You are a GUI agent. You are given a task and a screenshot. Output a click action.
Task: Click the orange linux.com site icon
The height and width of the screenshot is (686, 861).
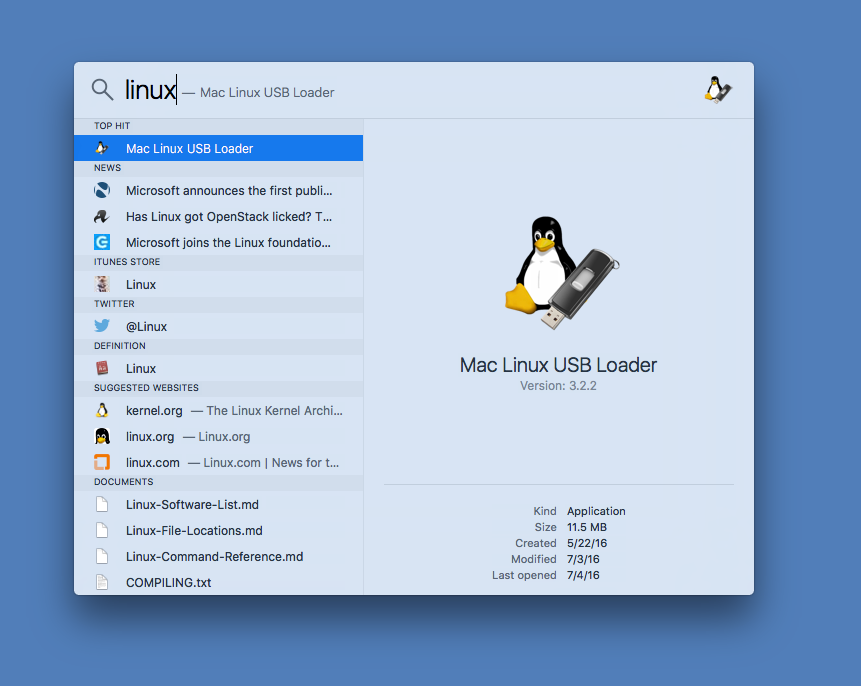point(103,462)
